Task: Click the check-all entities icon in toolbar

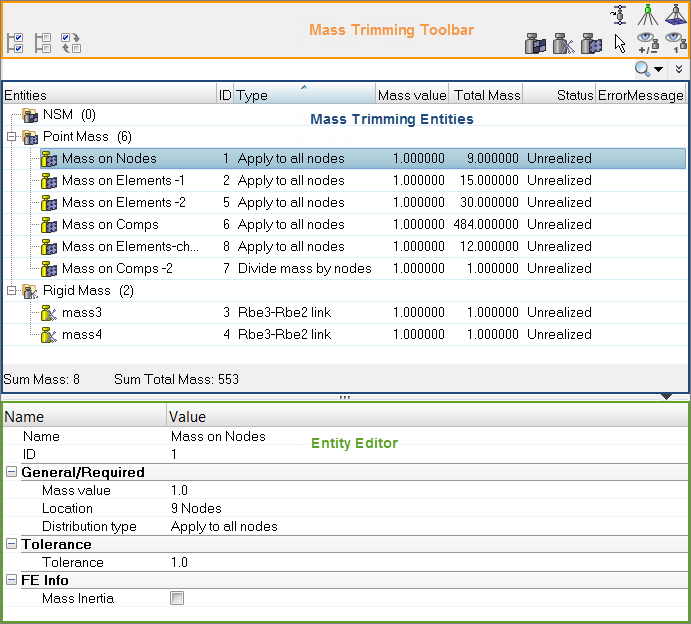Action: pos(15,43)
